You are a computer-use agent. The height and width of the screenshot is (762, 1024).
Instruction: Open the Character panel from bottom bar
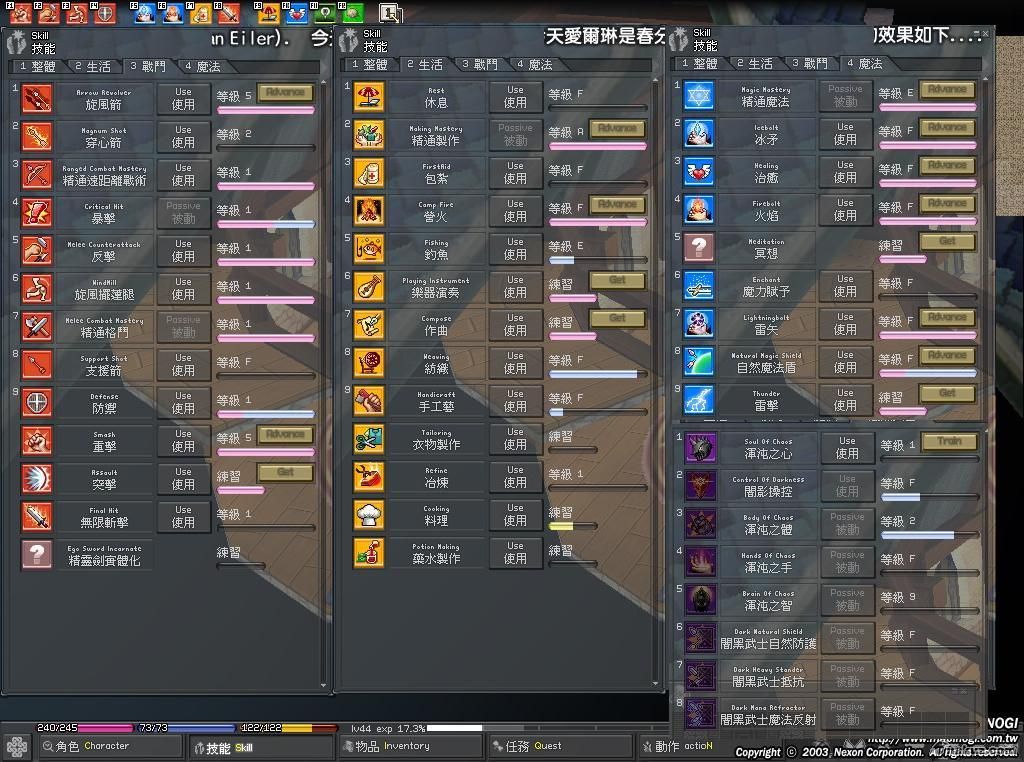pos(111,746)
